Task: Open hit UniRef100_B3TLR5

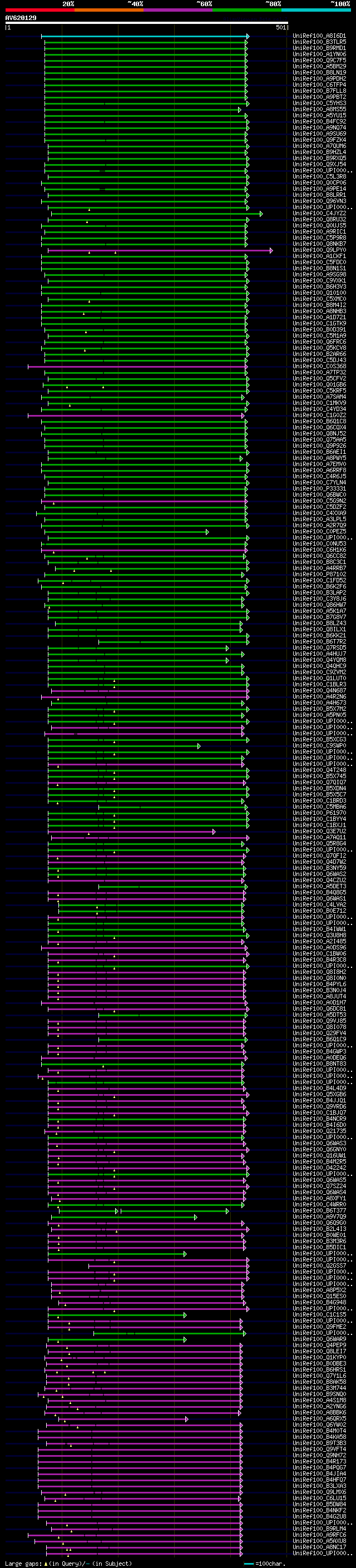Action: (319, 43)
